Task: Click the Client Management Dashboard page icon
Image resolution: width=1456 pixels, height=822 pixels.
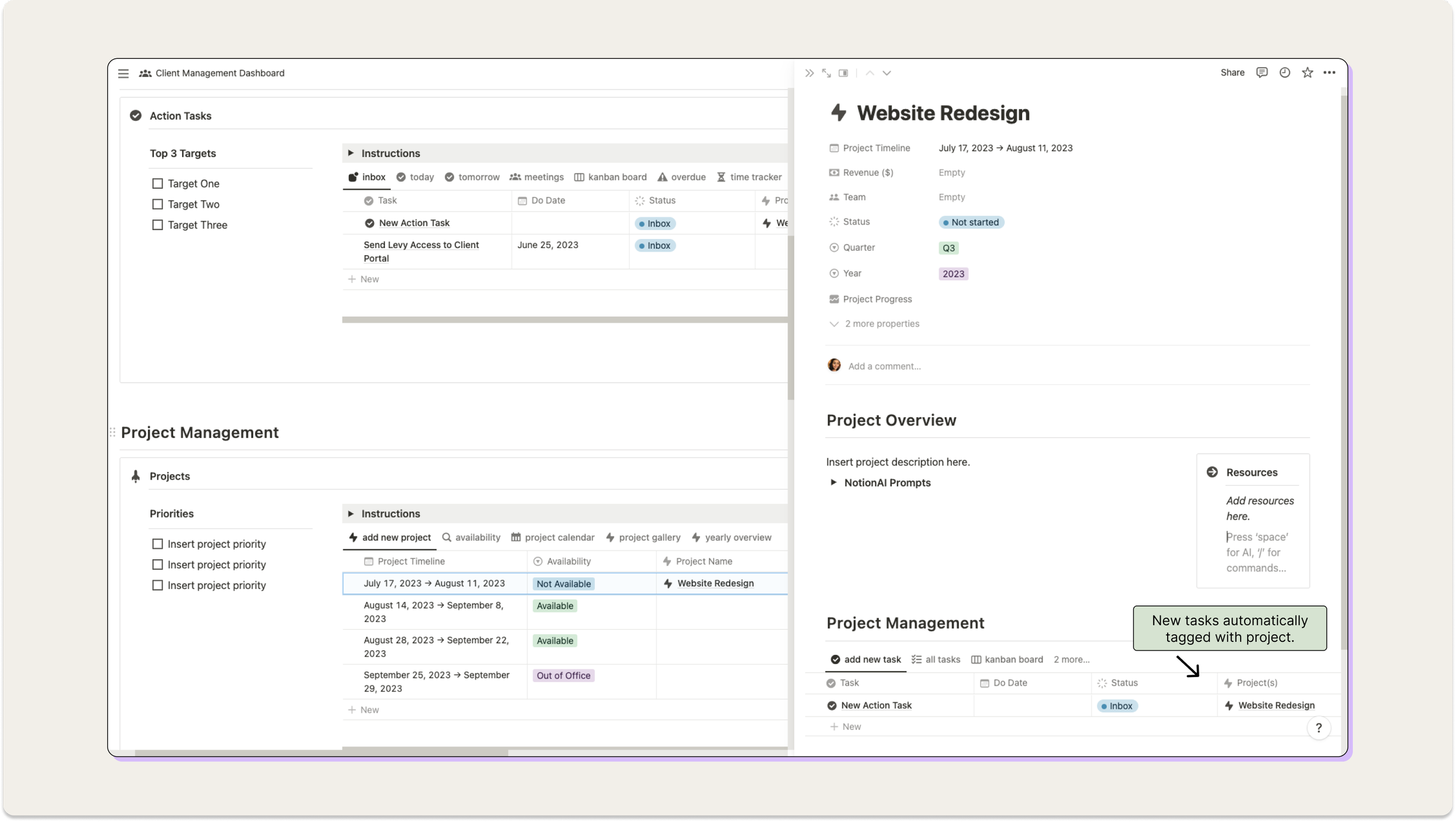Action: 145,73
